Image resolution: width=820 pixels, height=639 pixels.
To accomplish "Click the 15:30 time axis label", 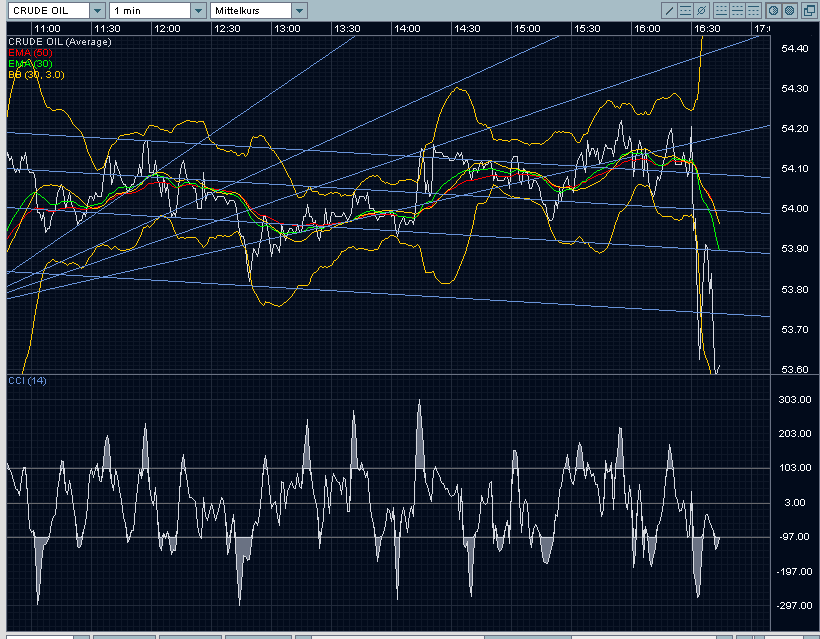I will click(587, 29).
